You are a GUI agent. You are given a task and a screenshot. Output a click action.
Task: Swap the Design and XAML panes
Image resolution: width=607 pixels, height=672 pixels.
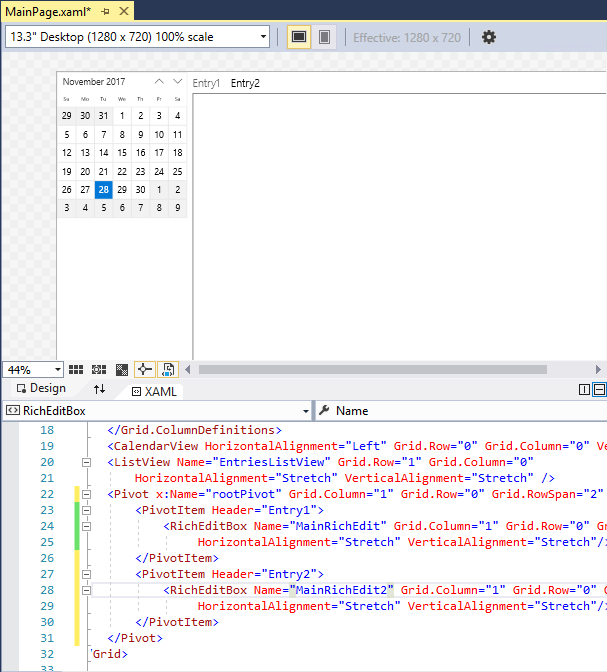pyautogui.click(x=99, y=389)
